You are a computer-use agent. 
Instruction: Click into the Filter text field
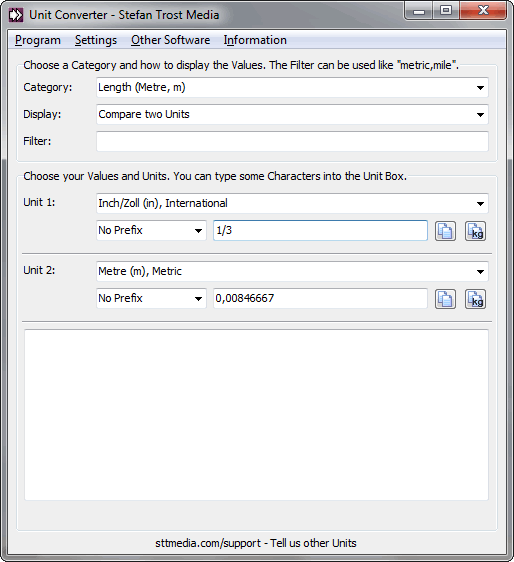coord(292,141)
